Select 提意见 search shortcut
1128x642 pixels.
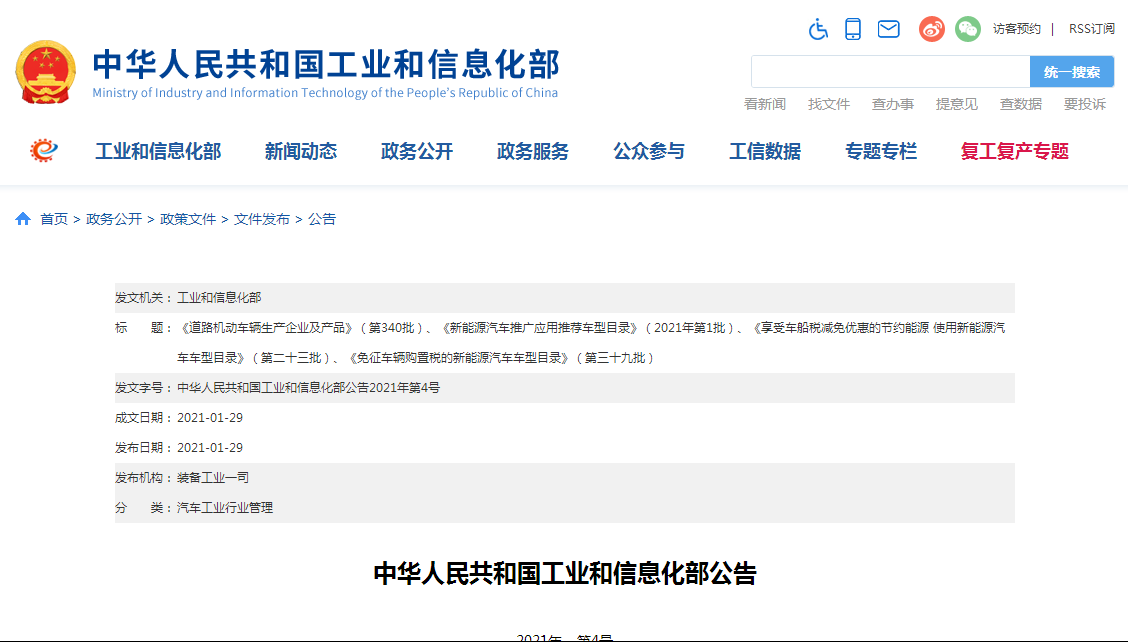coord(957,104)
